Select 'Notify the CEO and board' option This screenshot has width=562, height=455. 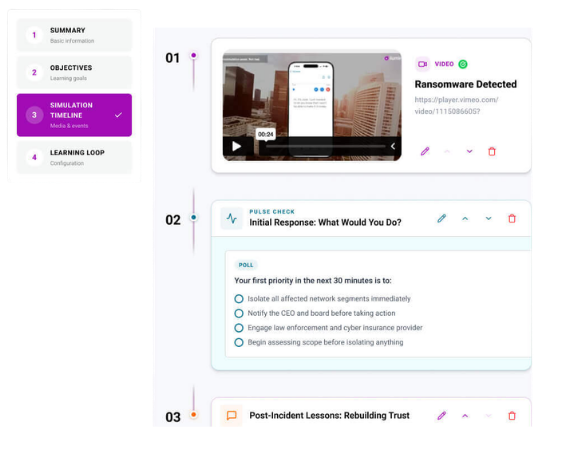point(315,313)
